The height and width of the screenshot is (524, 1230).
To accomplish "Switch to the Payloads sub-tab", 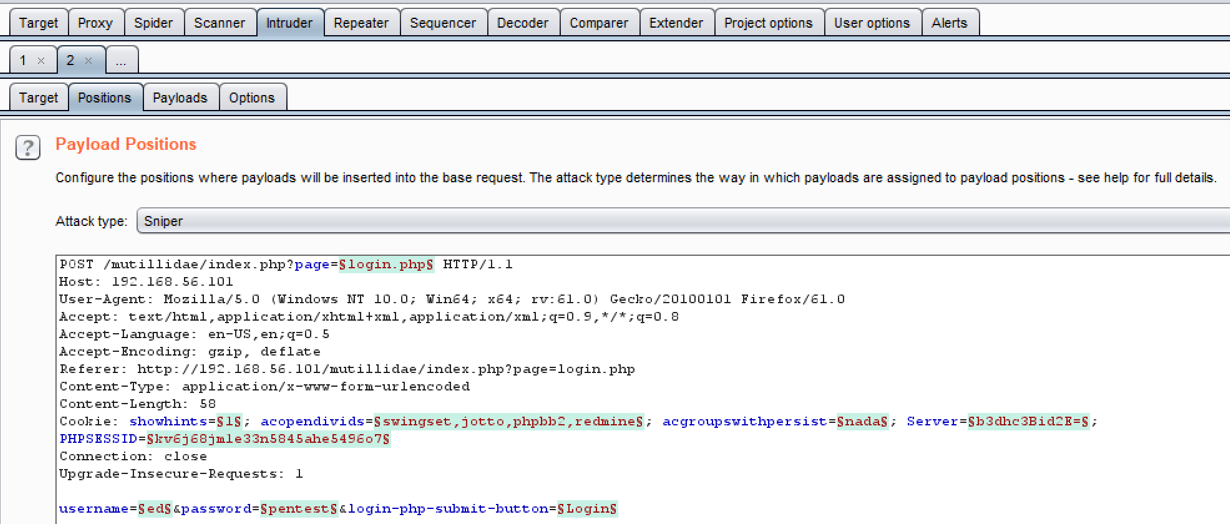I will (180, 97).
